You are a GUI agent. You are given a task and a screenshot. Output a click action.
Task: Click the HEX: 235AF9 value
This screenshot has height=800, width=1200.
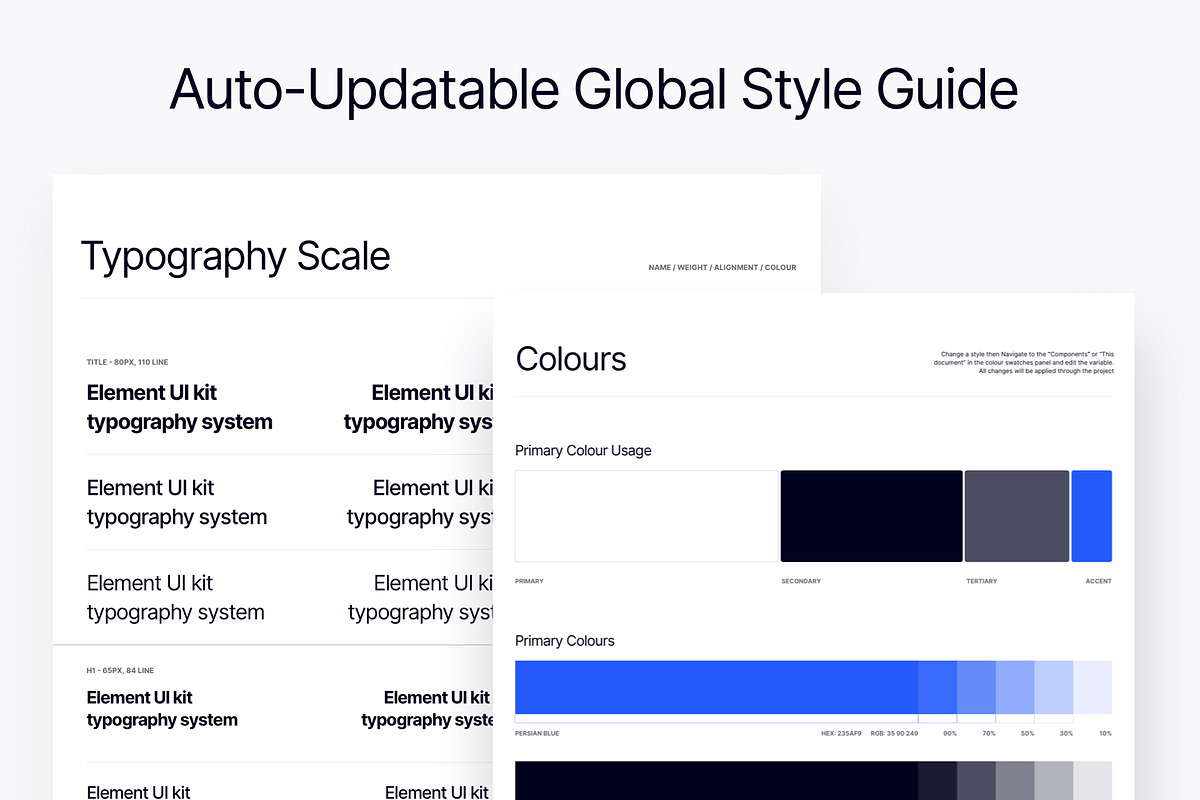(x=842, y=734)
